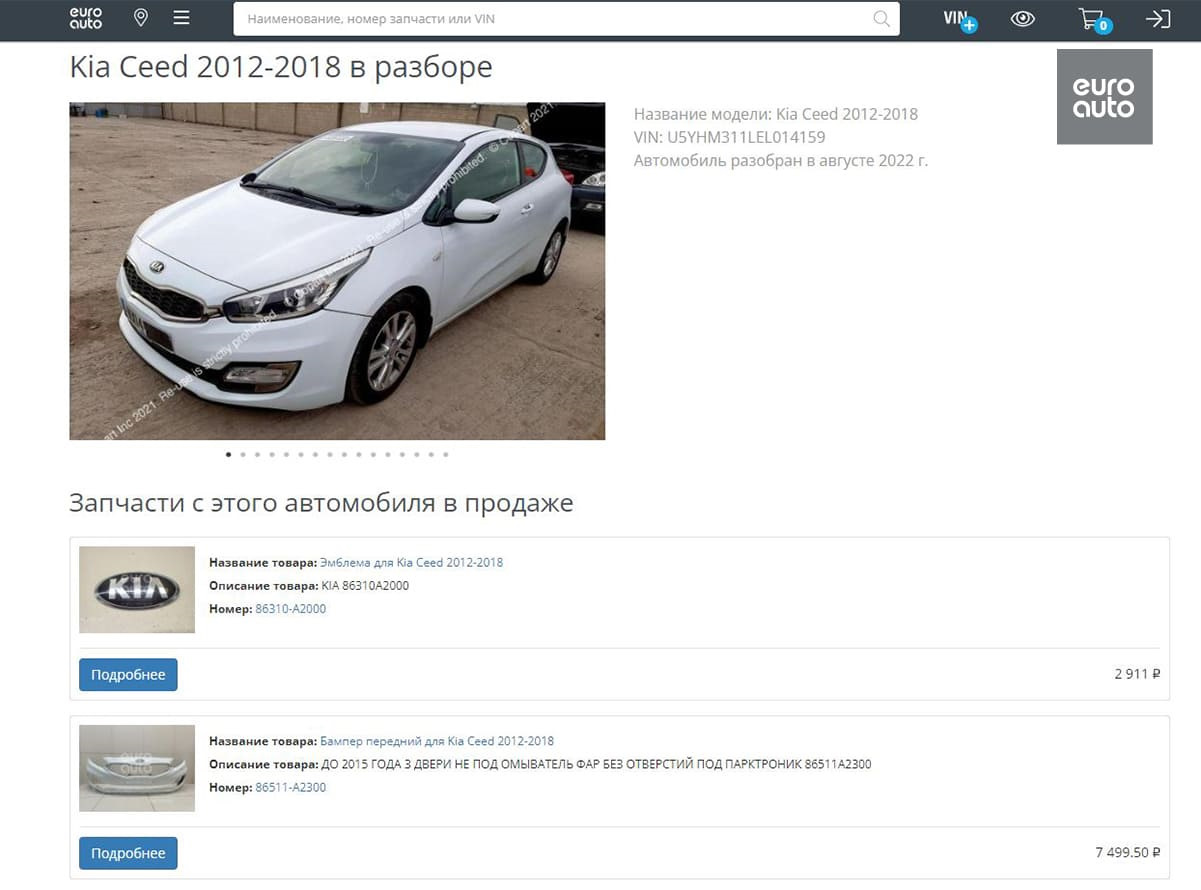Image resolution: width=1201 pixels, height=890 pixels.
Task: Click the euro auto logo in header
Action: (x=86, y=18)
